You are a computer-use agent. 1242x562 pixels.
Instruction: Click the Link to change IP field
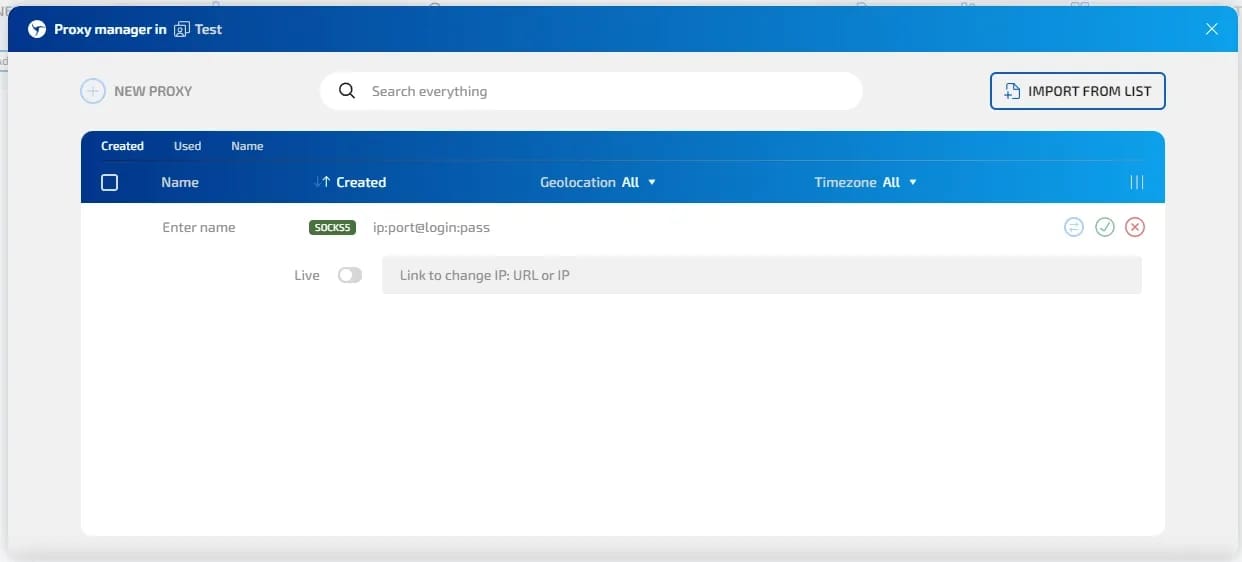(762, 275)
